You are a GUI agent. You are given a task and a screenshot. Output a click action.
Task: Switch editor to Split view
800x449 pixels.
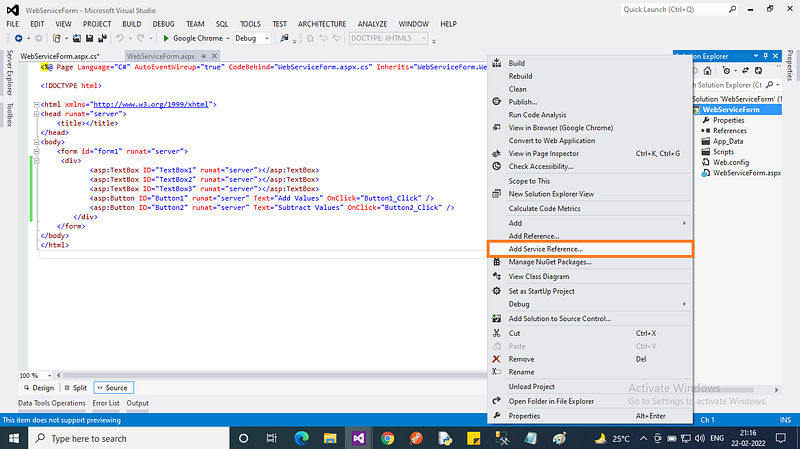point(75,388)
